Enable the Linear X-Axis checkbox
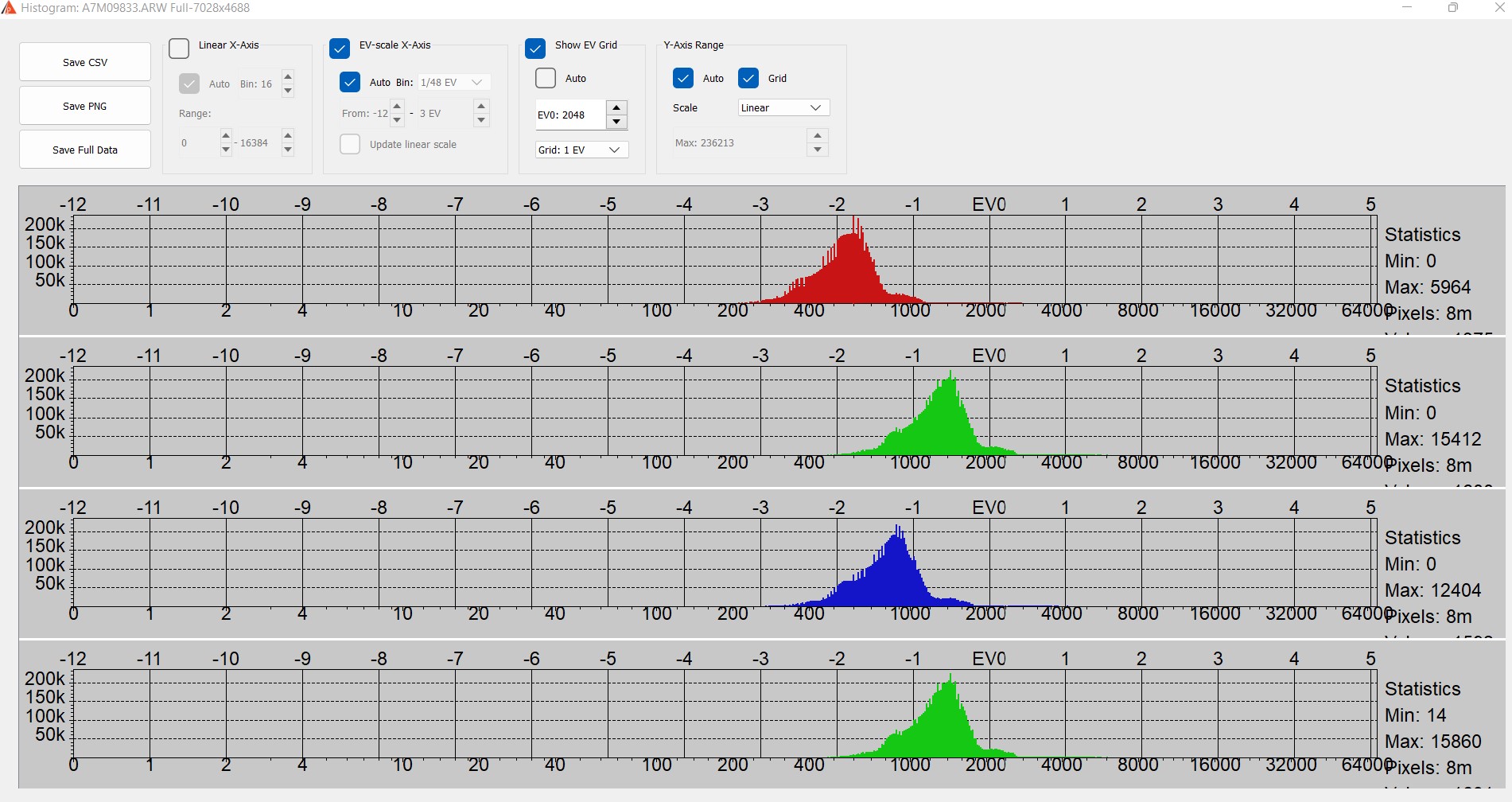 click(180, 48)
